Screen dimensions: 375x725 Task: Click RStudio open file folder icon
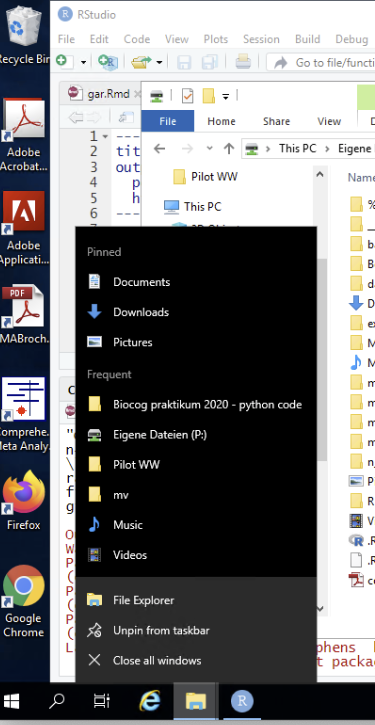coord(141,61)
